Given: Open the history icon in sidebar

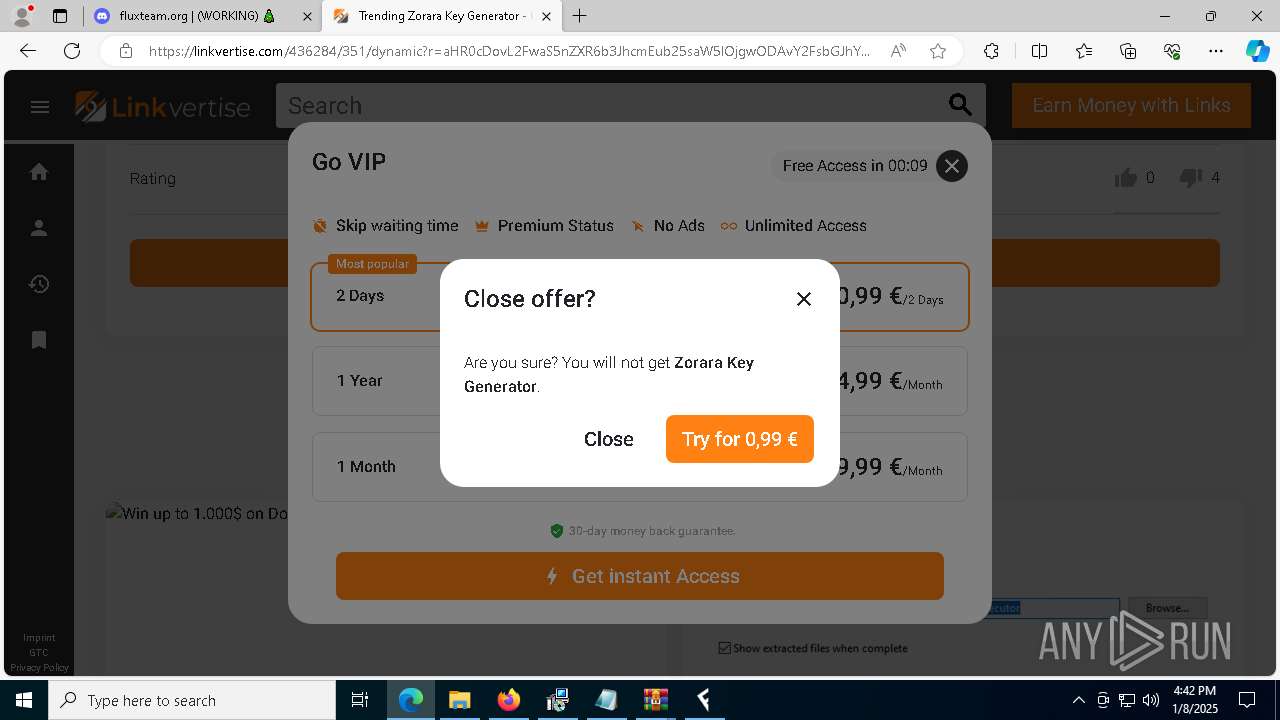Looking at the screenshot, I should (39, 284).
